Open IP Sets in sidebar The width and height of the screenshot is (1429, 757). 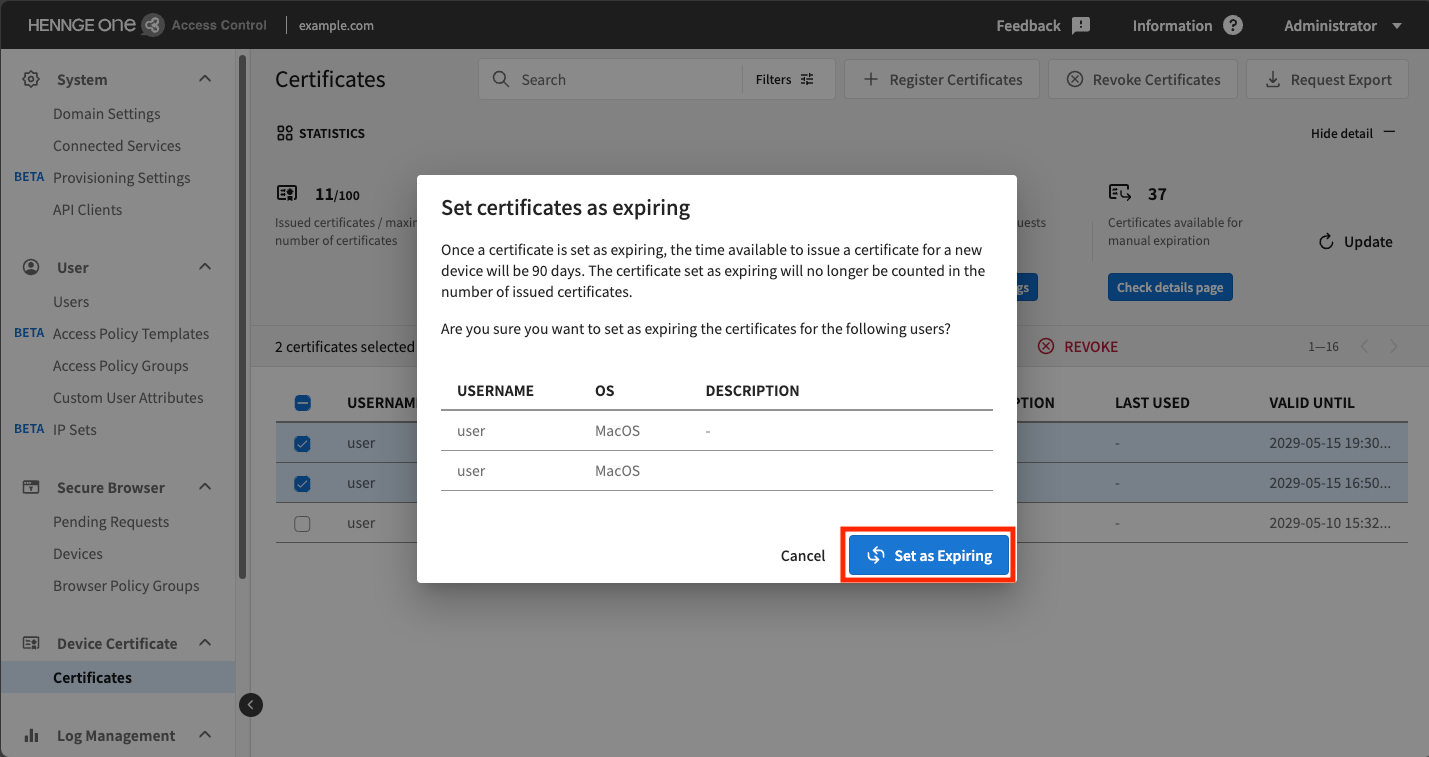75,430
